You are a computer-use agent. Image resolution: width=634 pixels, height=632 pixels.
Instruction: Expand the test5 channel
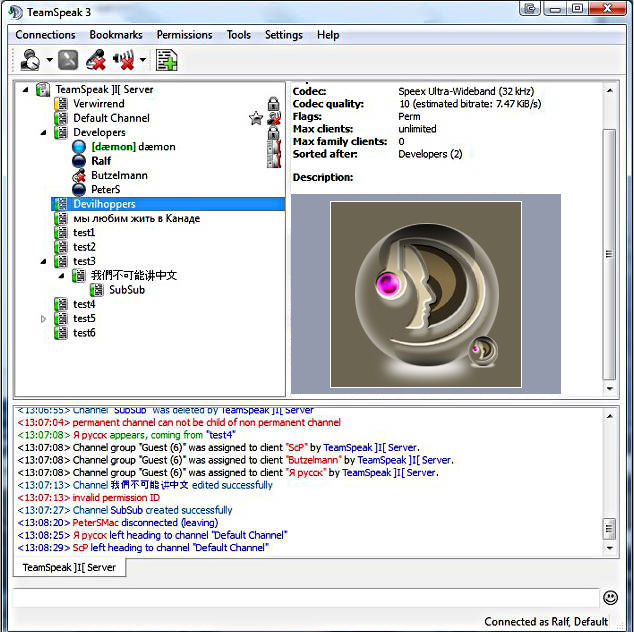pyautogui.click(x=43, y=319)
